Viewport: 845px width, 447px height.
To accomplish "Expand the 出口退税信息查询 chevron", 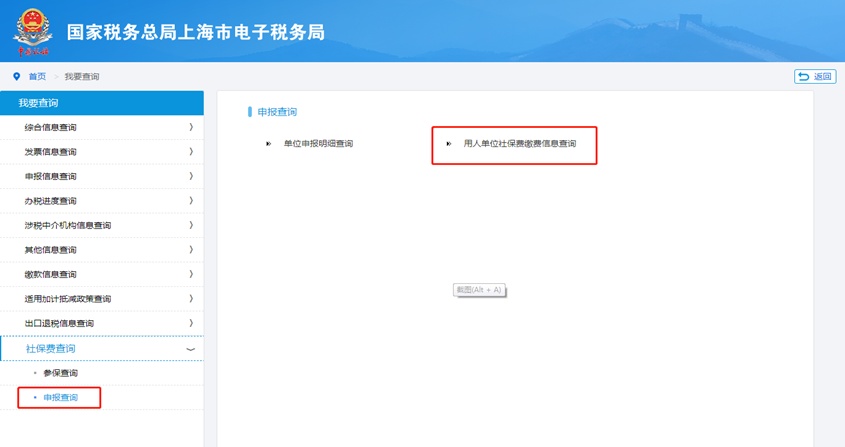I will [191, 324].
